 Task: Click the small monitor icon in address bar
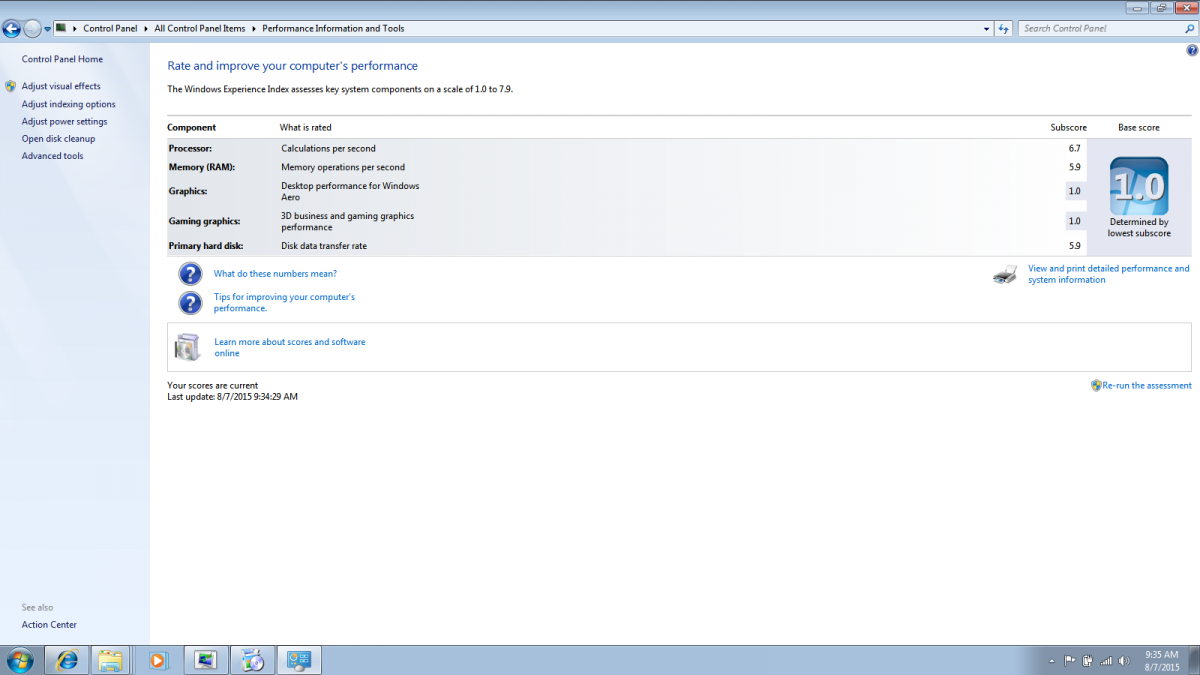point(61,28)
